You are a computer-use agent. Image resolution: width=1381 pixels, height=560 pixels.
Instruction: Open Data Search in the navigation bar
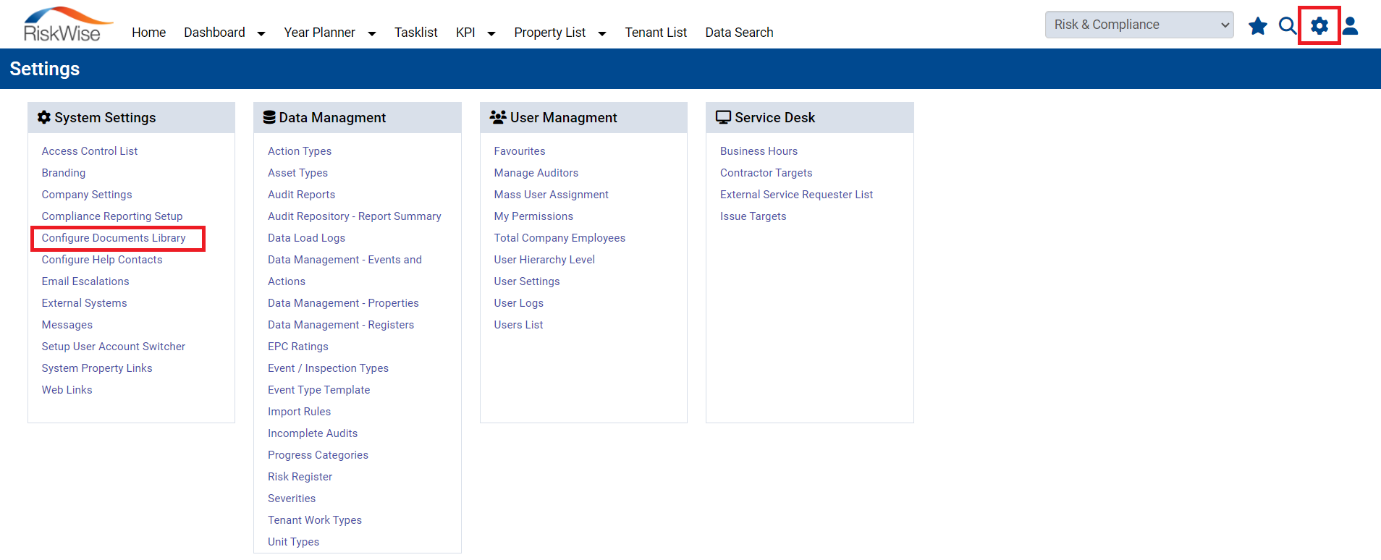pos(739,32)
